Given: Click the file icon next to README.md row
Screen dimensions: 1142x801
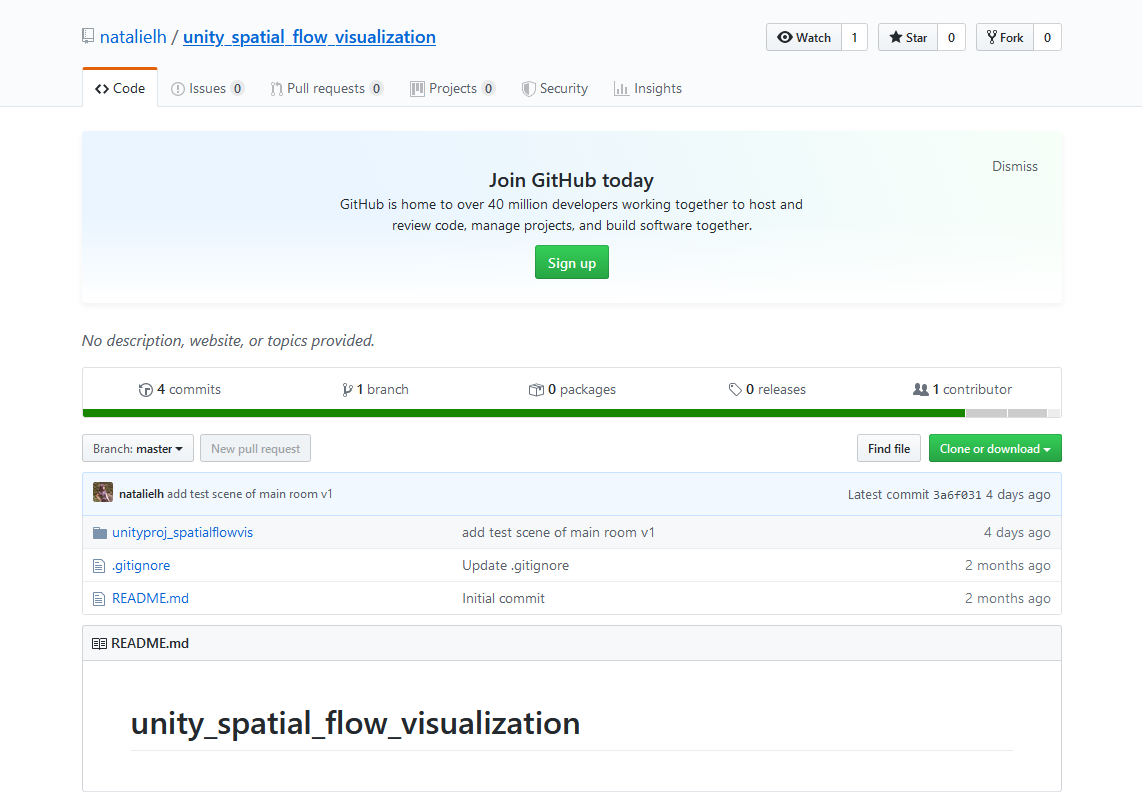Looking at the screenshot, I should point(99,599).
